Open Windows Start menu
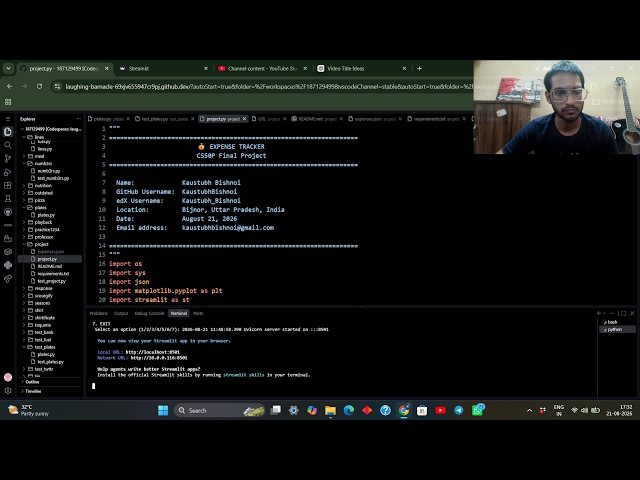 click(x=163, y=410)
